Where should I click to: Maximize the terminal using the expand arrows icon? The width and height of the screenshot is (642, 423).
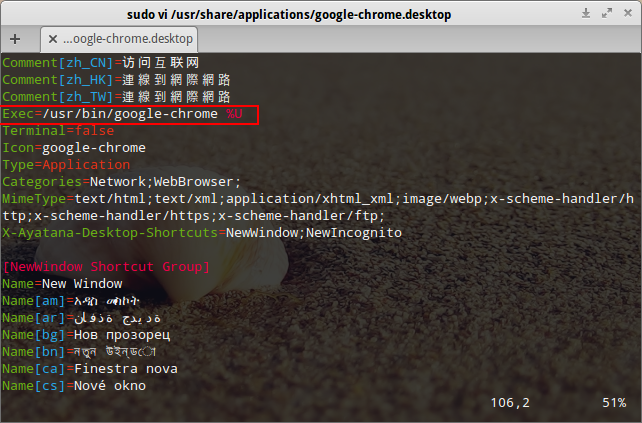pyautogui.click(x=607, y=13)
